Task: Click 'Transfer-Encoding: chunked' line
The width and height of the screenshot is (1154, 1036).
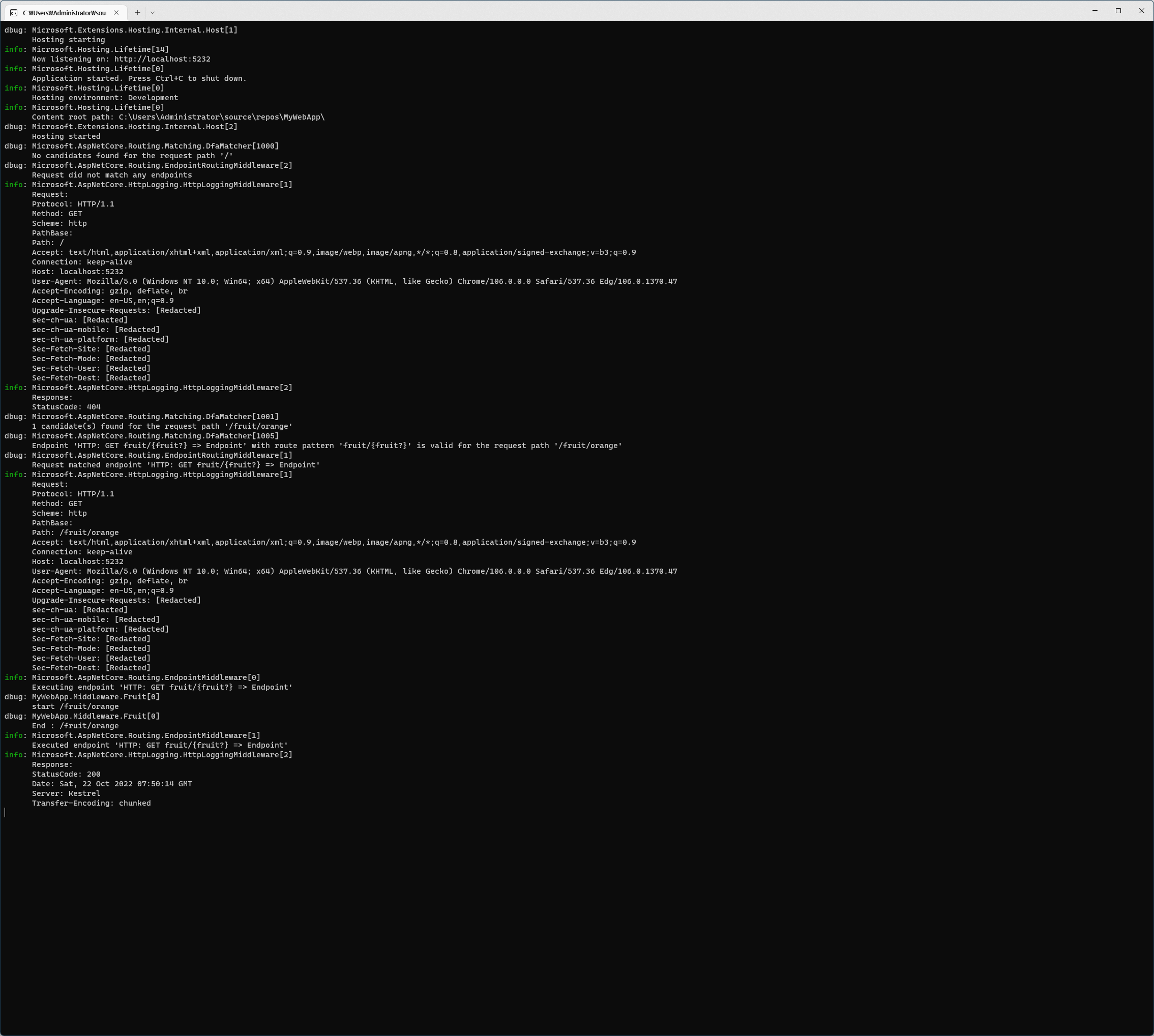Action: point(91,803)
